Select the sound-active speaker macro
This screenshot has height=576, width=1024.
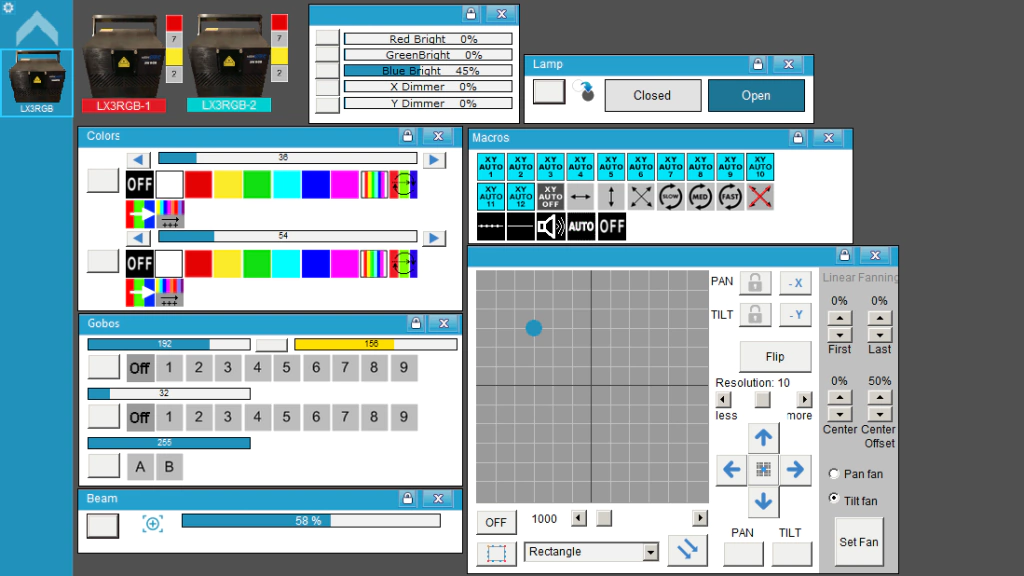[x=551, y=227]
